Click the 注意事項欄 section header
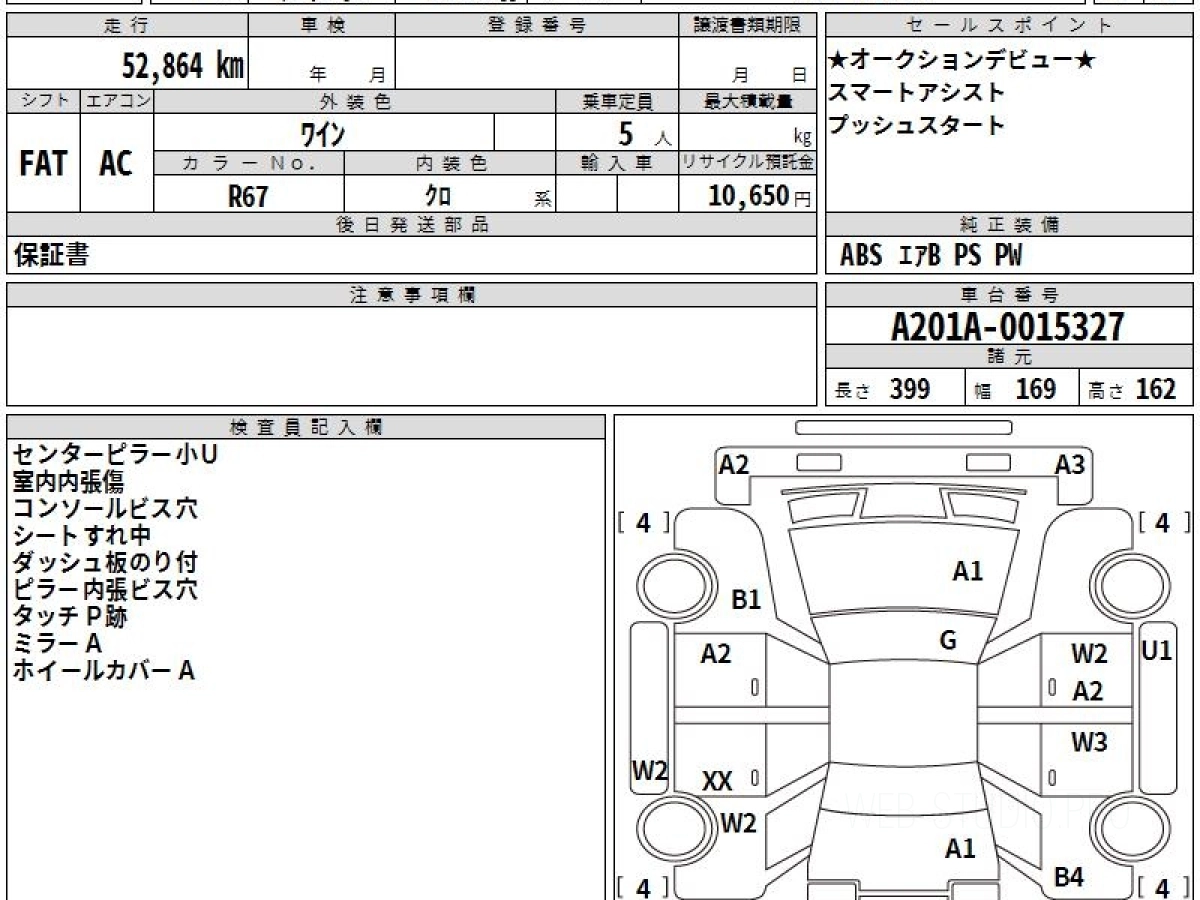1200x900 pixels. pos(412,295)
